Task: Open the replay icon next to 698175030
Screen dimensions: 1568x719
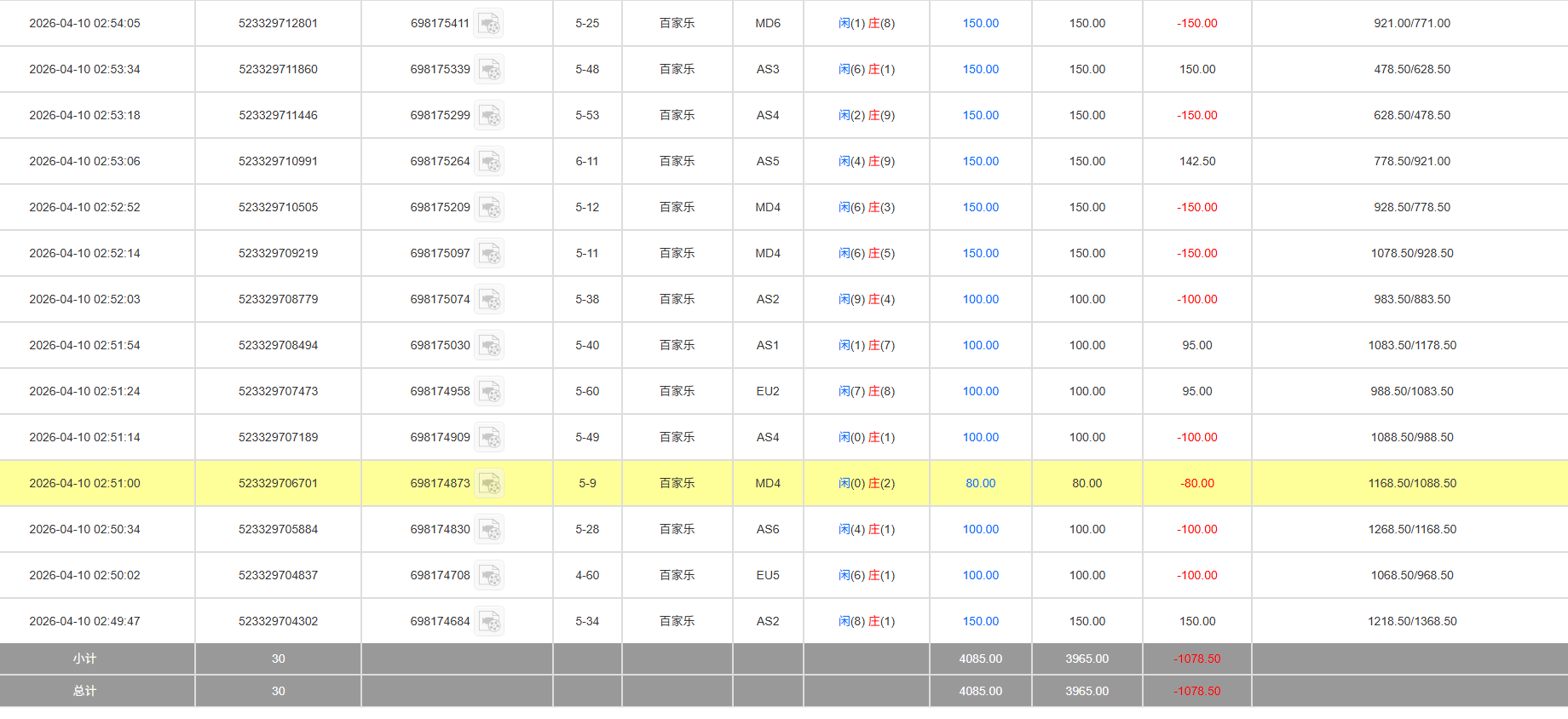Action: [x=489, y=346]
